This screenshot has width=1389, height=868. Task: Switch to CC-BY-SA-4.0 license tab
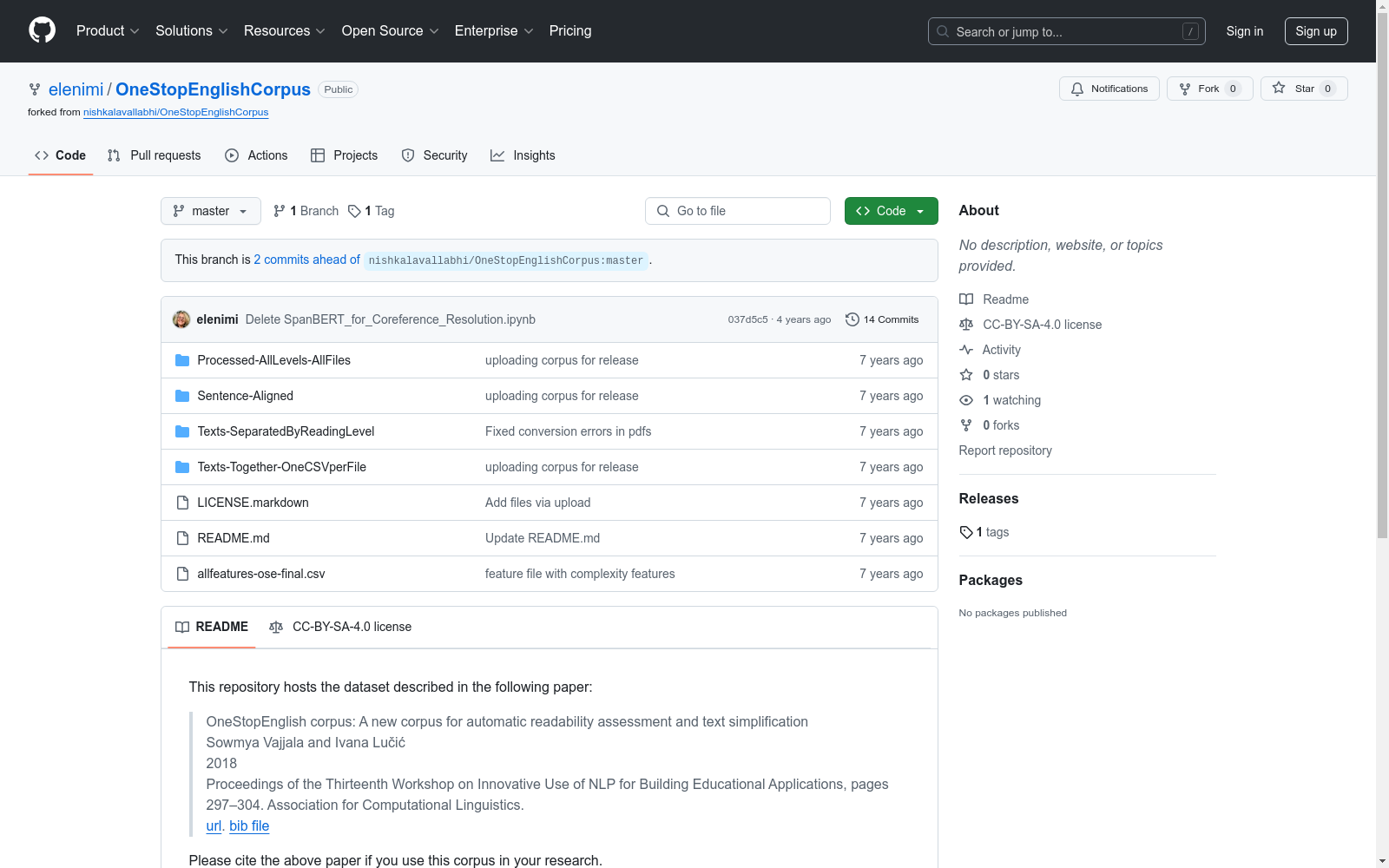(340, 627)
